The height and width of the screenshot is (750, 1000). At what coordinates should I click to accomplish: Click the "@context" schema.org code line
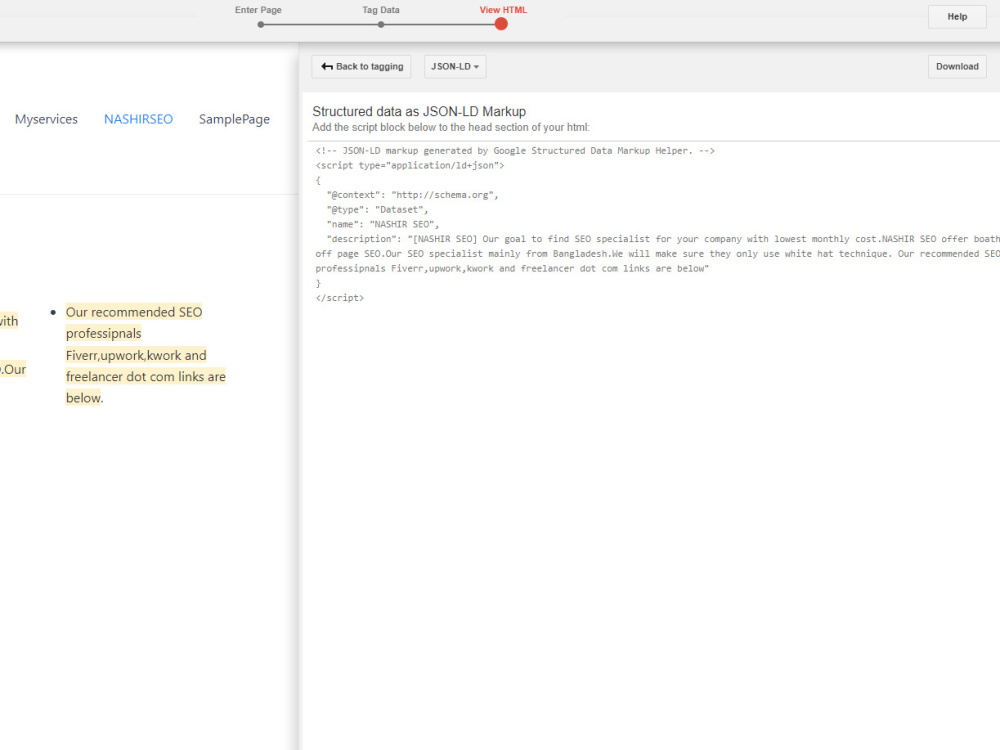412,195
